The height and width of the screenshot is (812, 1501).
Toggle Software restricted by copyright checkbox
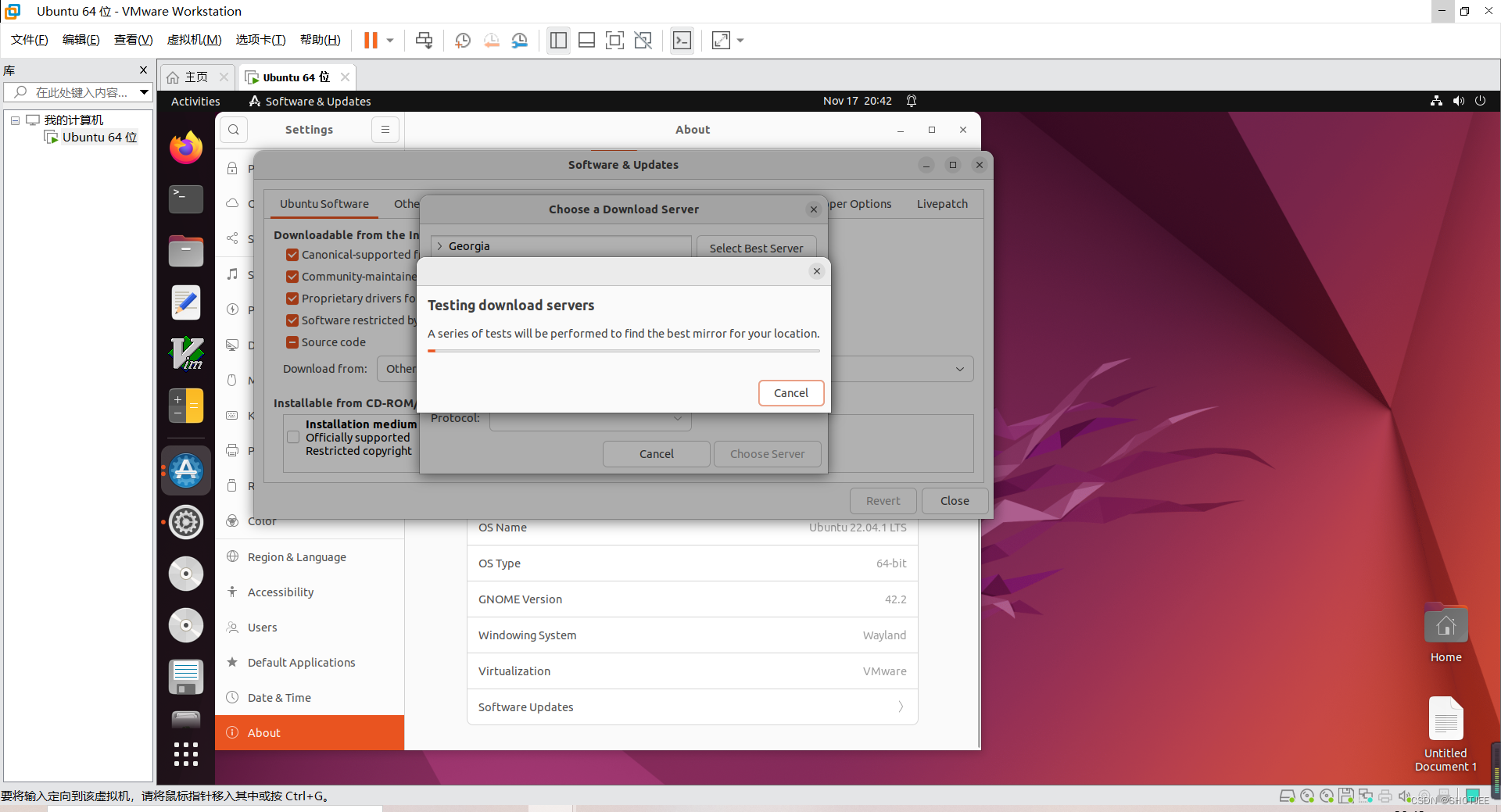[x=292, y=320]
